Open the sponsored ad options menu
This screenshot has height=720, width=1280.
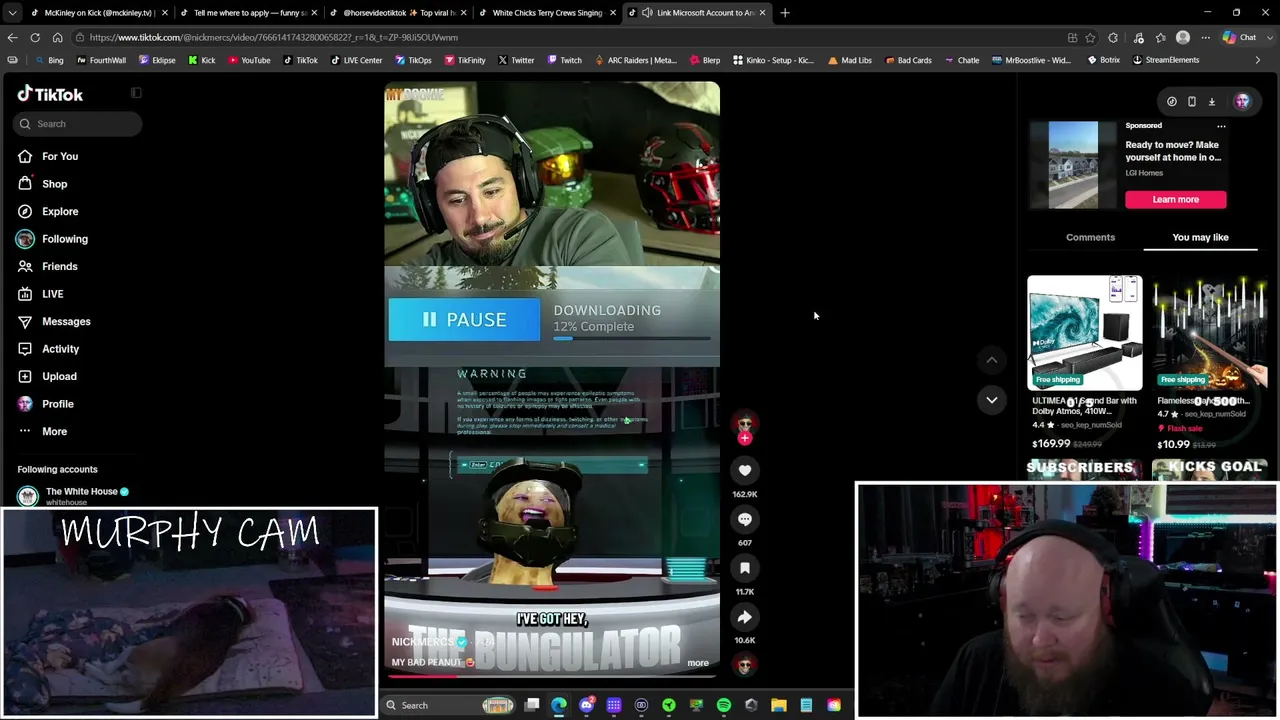click(1221, 126)
